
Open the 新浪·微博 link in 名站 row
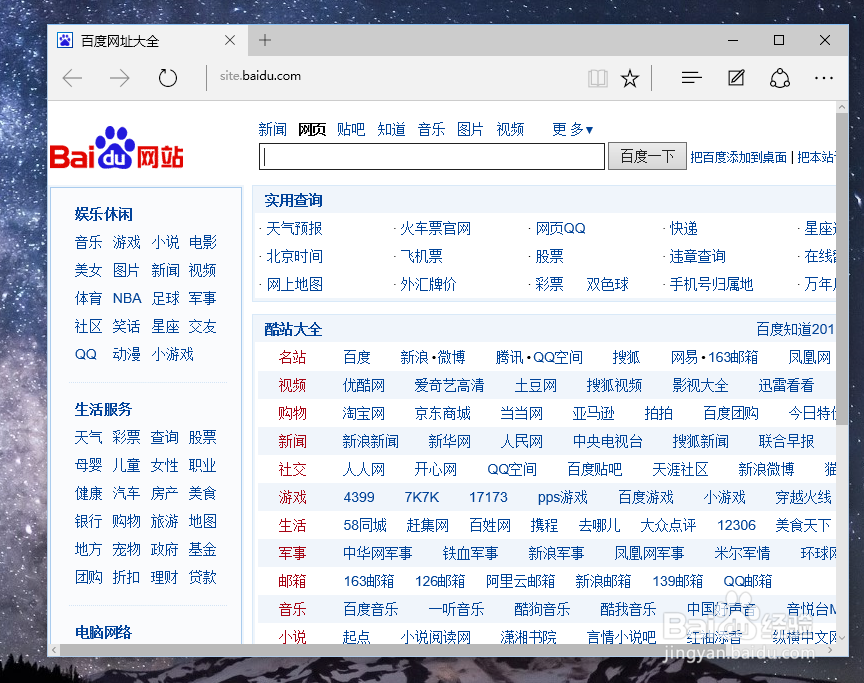coord(433,357)
